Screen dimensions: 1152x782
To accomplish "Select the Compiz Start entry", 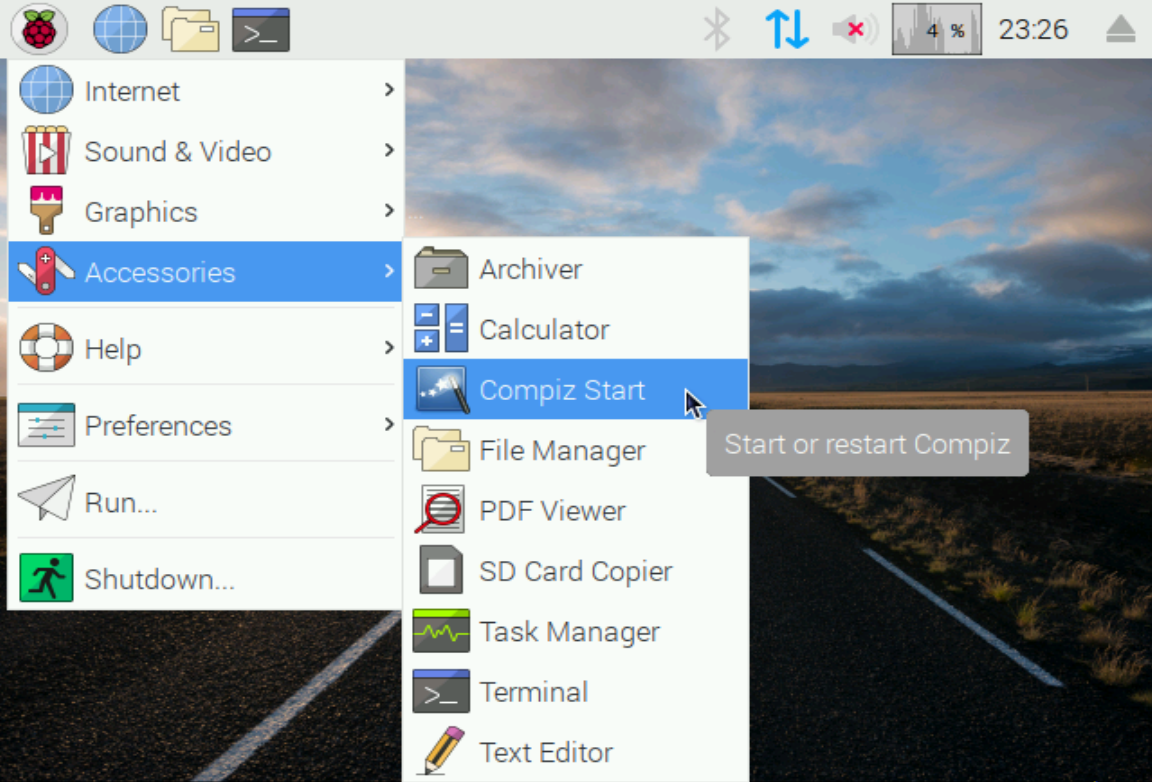I will point(576,390).
